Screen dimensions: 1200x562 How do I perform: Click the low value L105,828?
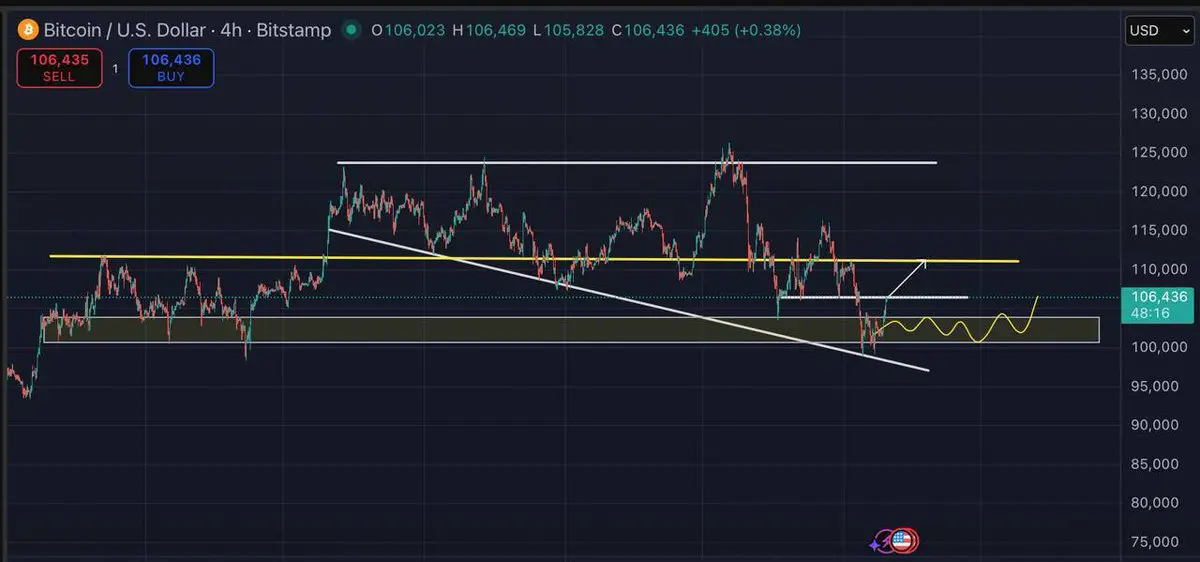566,30
